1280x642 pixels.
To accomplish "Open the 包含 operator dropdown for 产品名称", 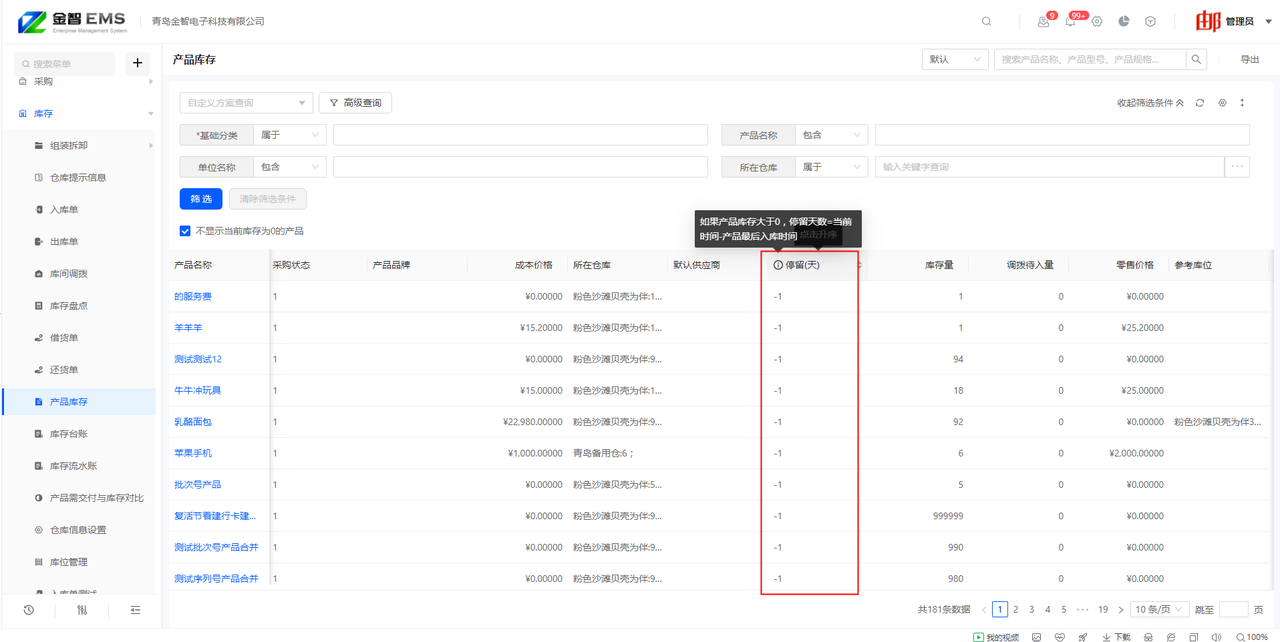I will [832, 135].
